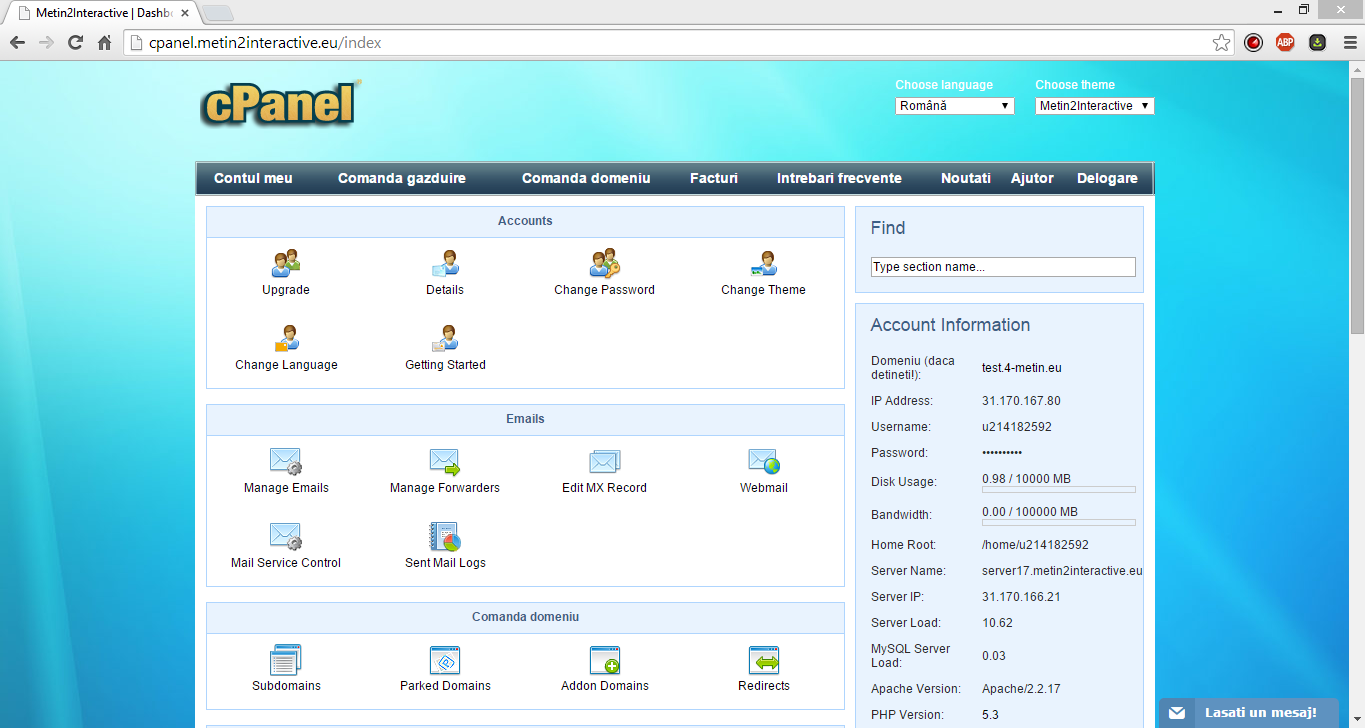Click the server name server17.metin2interactive.eu
Screen dimensions: 1365x728
click(x=1062, y=571)
